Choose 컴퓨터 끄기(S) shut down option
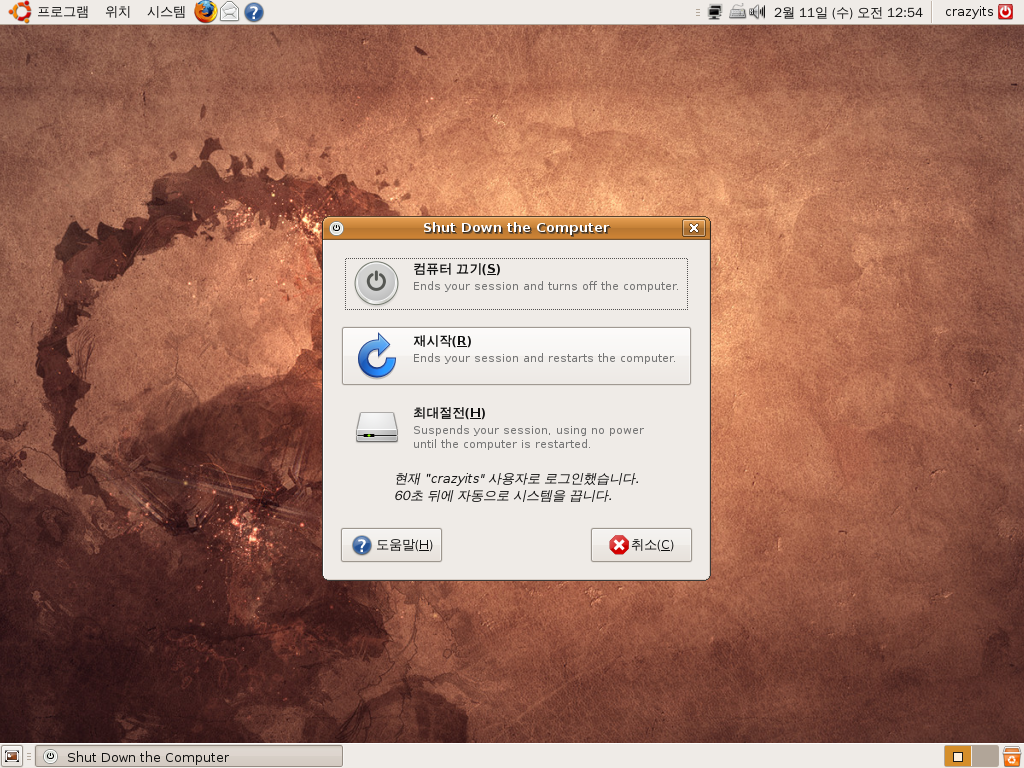 click(x=516, y=283)
